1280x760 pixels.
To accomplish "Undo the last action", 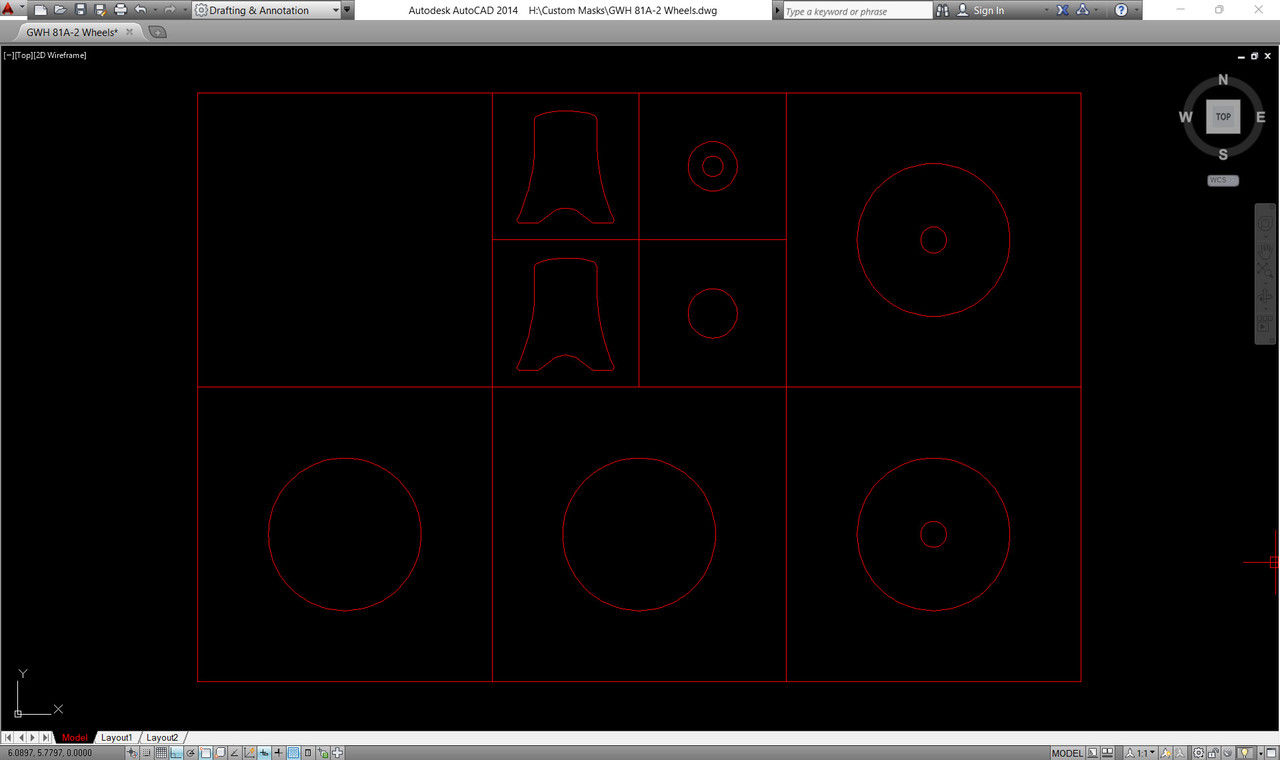I will (140, 10).
